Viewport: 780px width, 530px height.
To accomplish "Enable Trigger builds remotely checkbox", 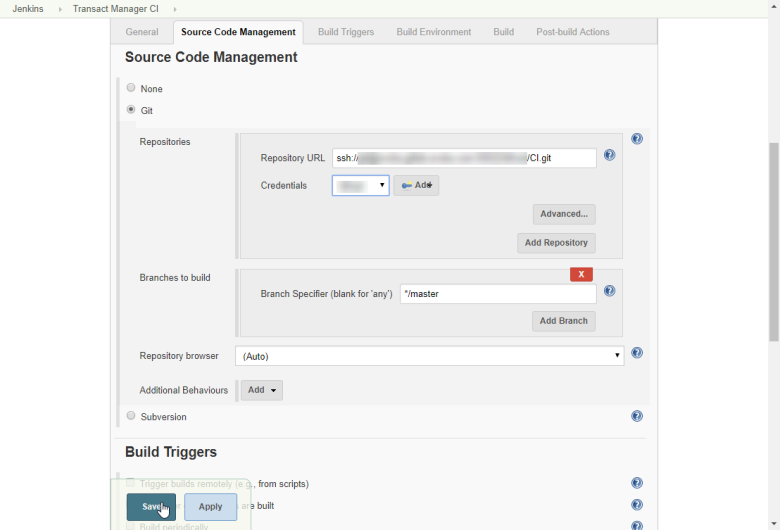I will (x=130, y=482).
